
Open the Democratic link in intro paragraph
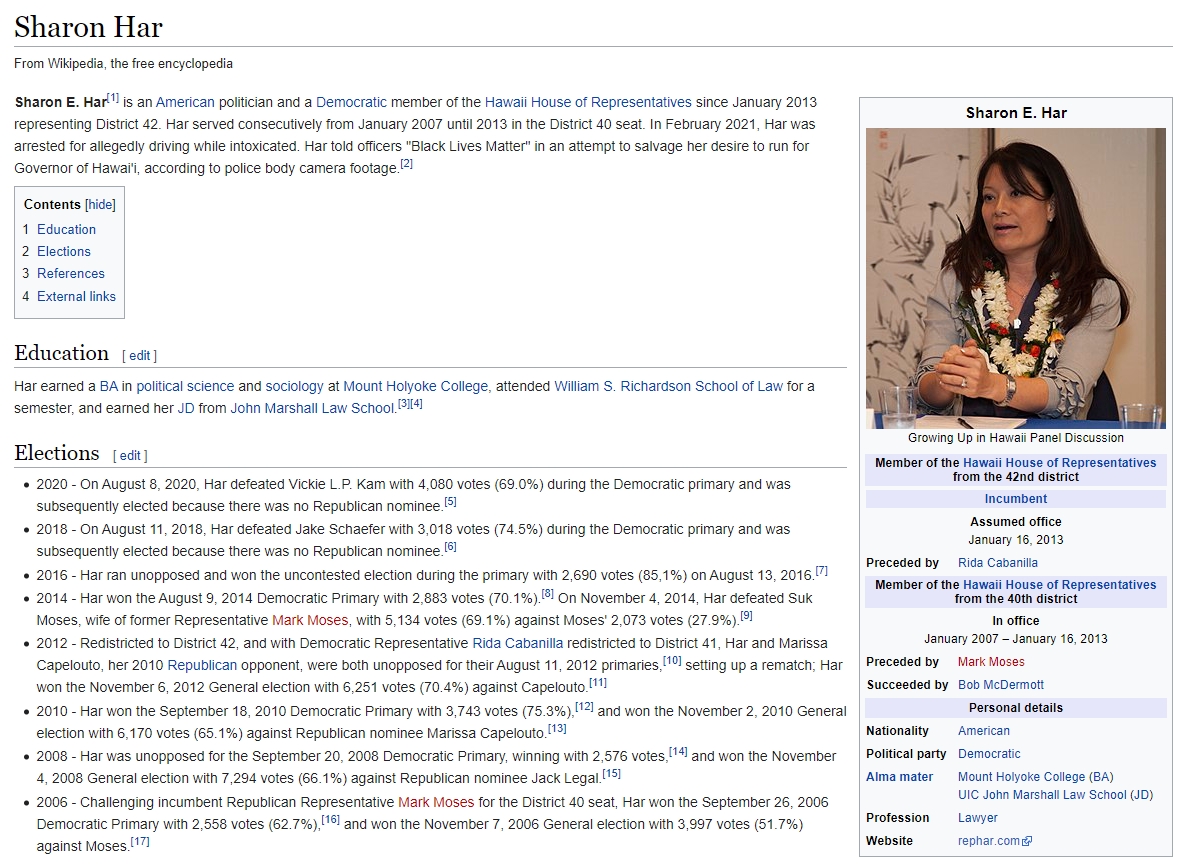point(351,102)
